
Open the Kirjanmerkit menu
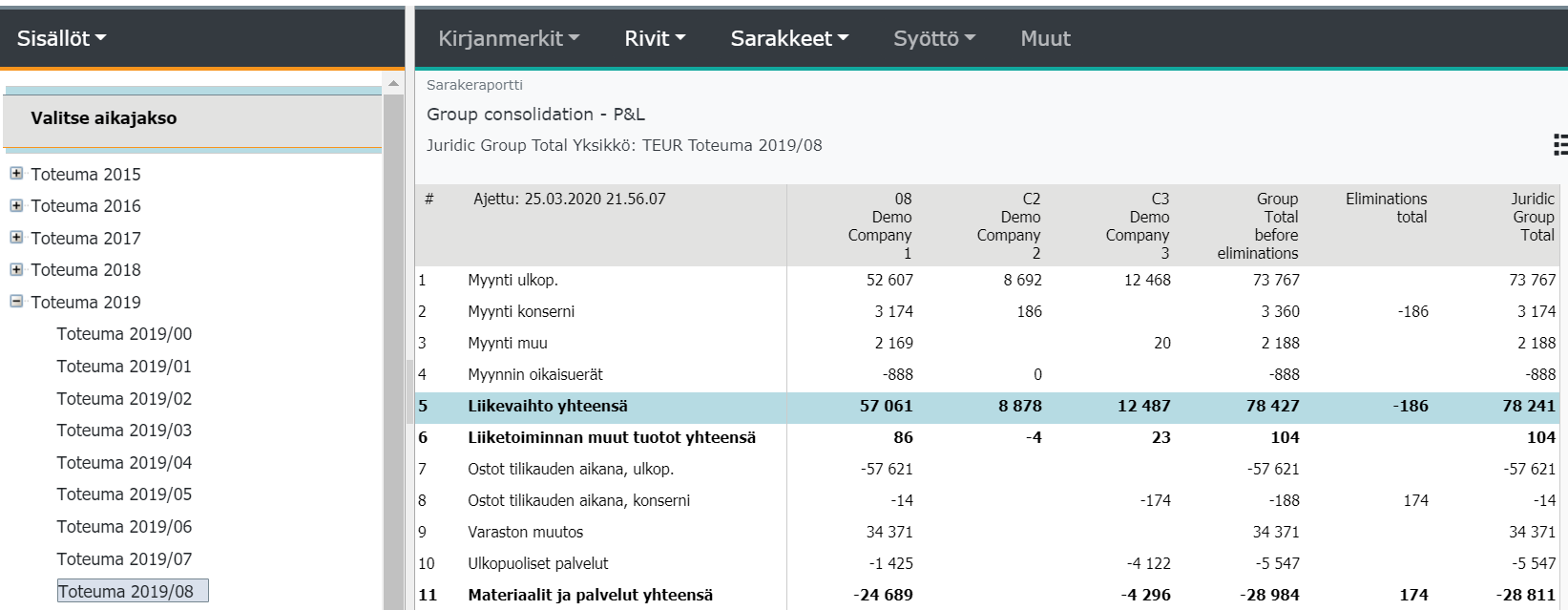(x=509, y=39)
